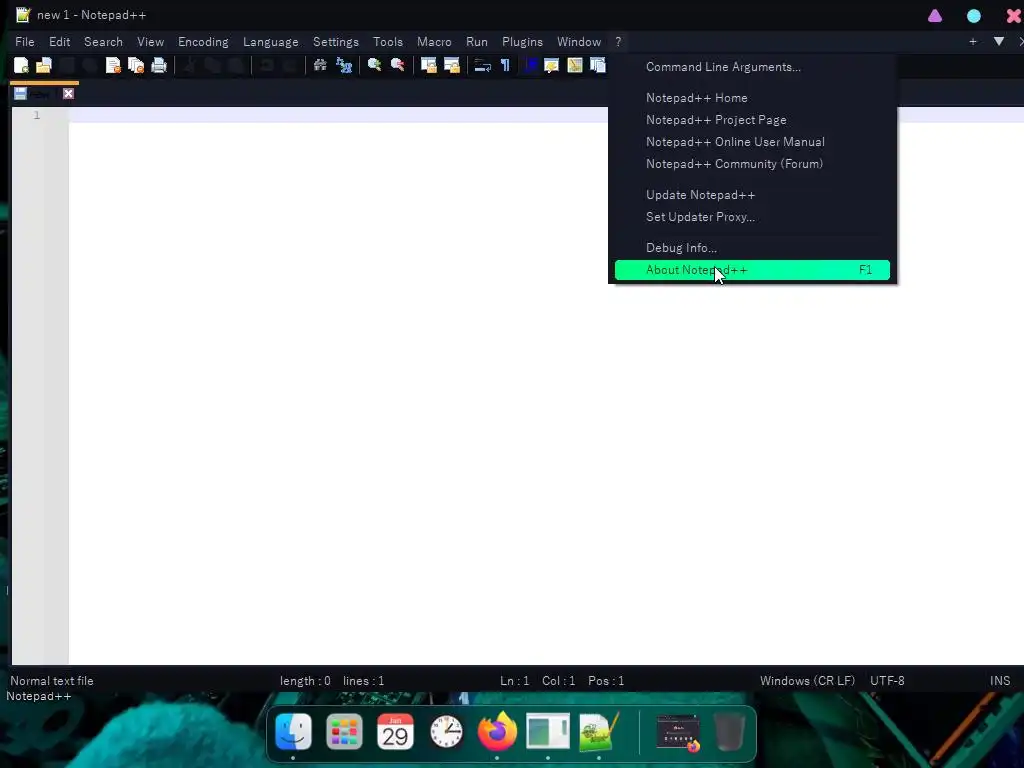Click the plus button right of menu bar
The image size is (1024, 768).
[972, 41]
